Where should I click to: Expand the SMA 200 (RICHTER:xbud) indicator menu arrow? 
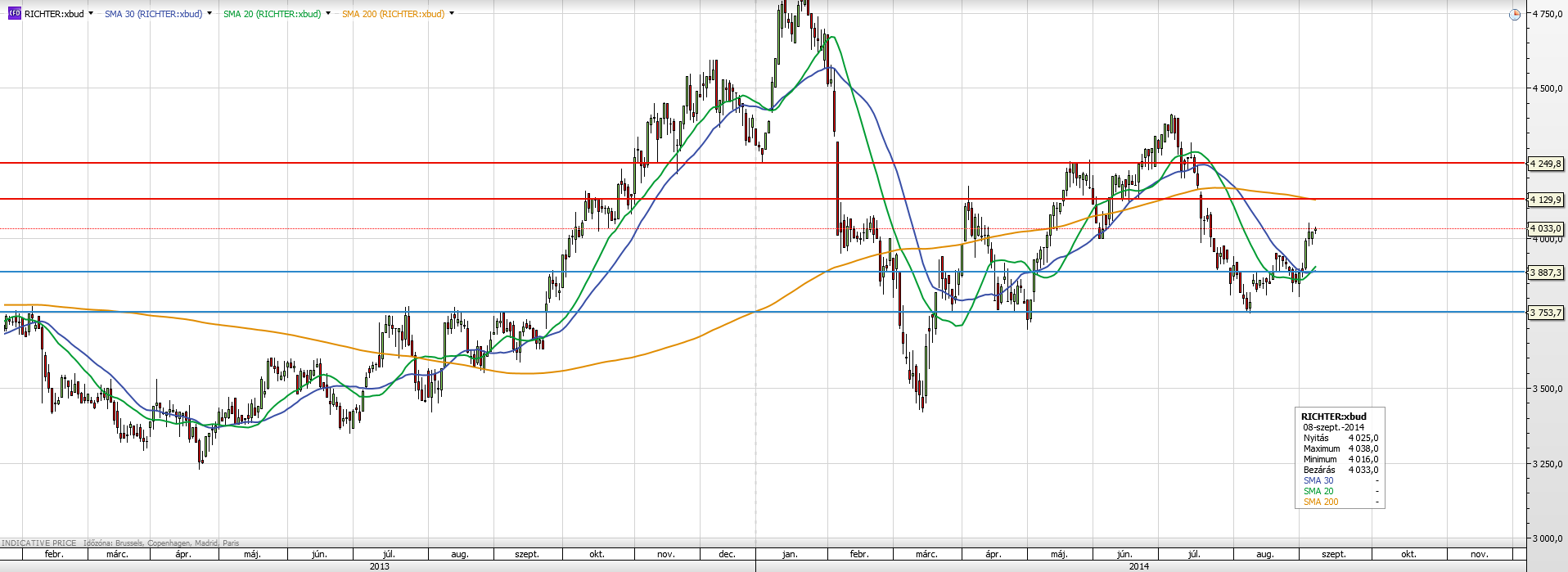point(452,14)
